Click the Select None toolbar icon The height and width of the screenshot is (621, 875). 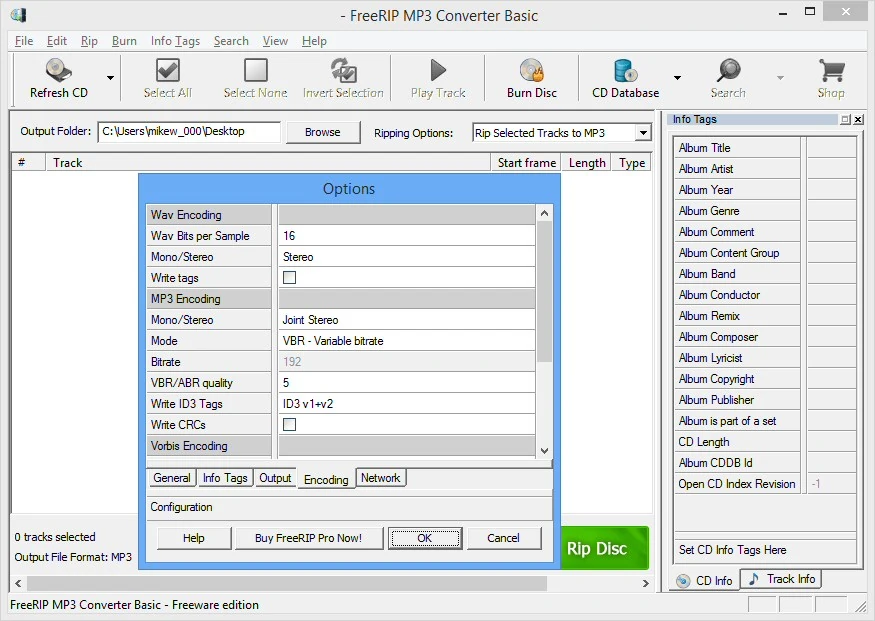[x=256, y=70]
